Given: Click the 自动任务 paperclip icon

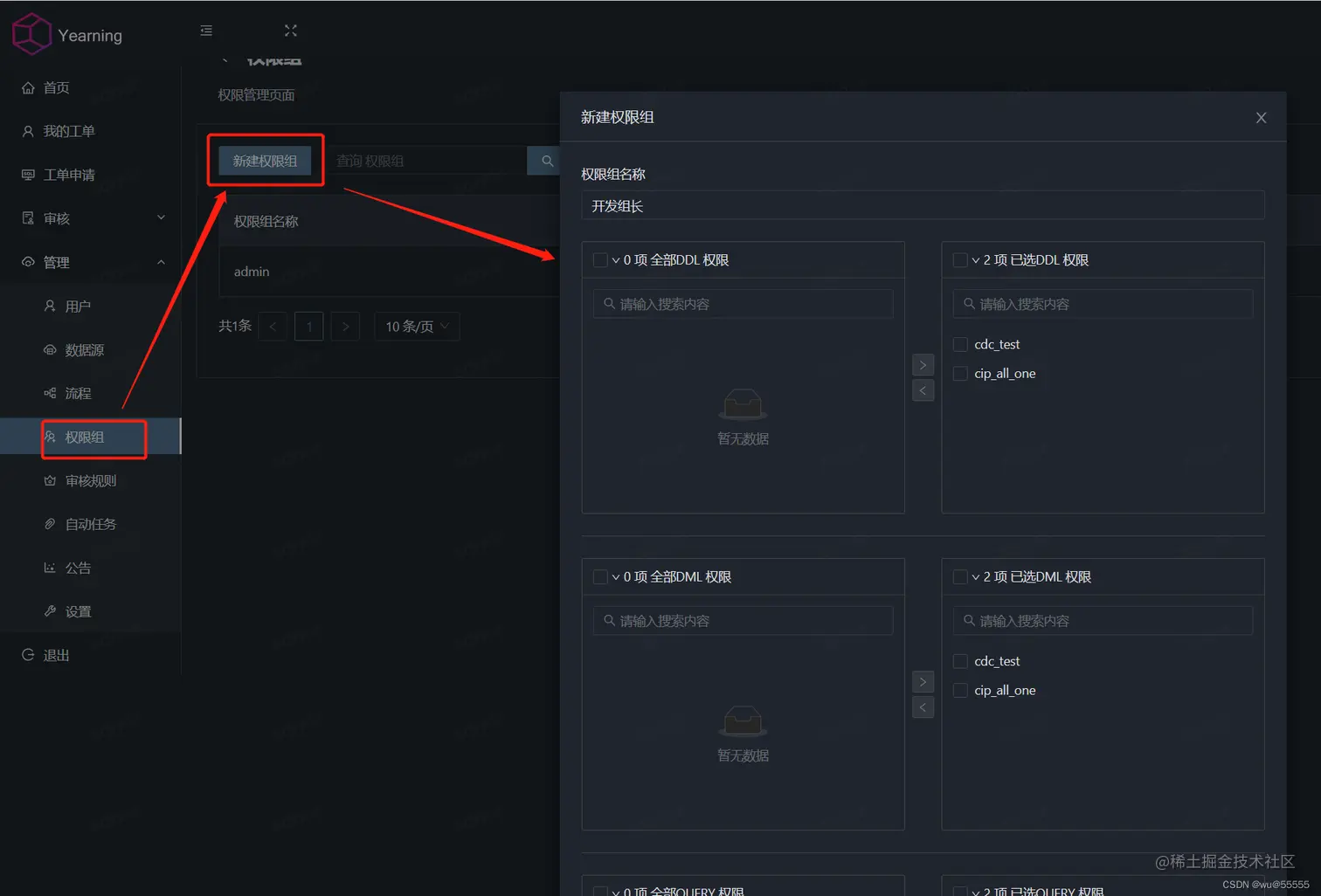Looking at the screenshot, I should [50, 524].
